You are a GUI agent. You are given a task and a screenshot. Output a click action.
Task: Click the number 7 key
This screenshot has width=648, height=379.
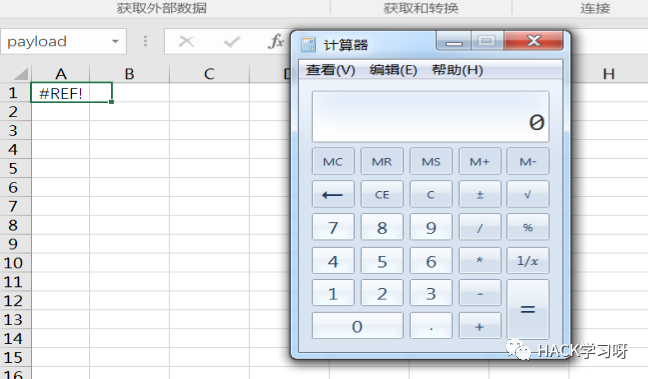point(333,227)
